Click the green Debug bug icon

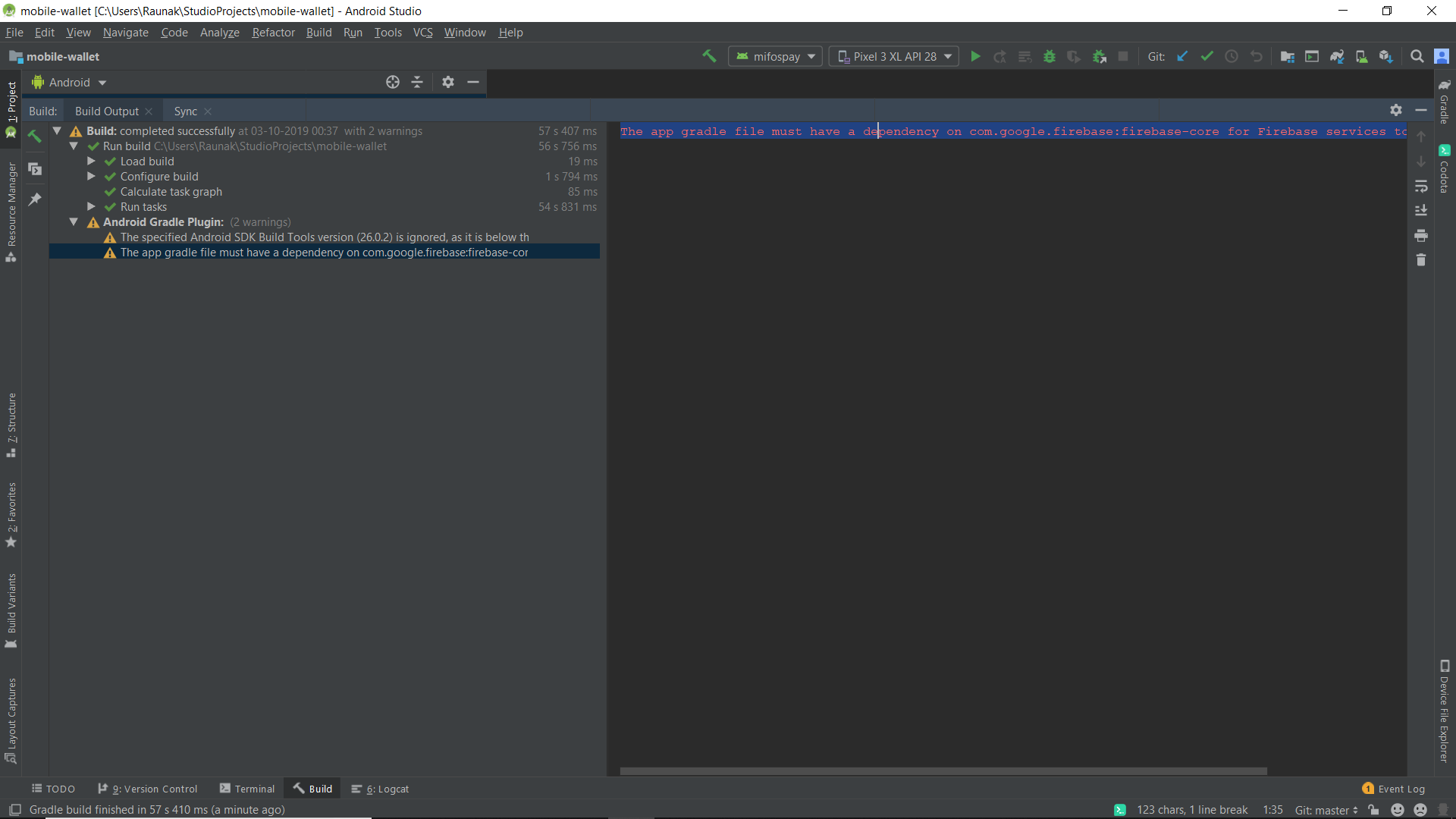[x=1050, y=56]
